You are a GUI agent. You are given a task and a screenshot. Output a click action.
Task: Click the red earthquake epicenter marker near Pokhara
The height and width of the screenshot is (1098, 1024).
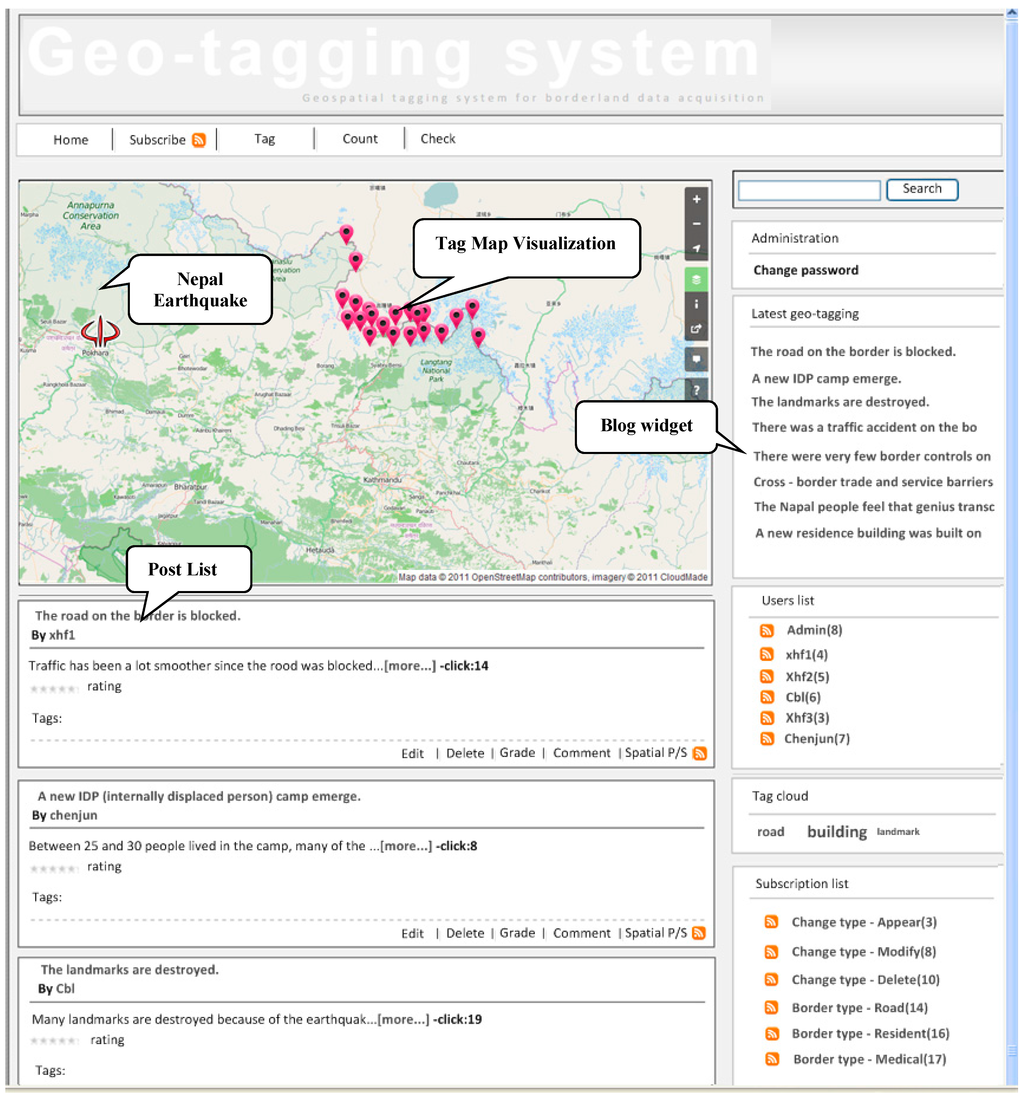point(99,331)
